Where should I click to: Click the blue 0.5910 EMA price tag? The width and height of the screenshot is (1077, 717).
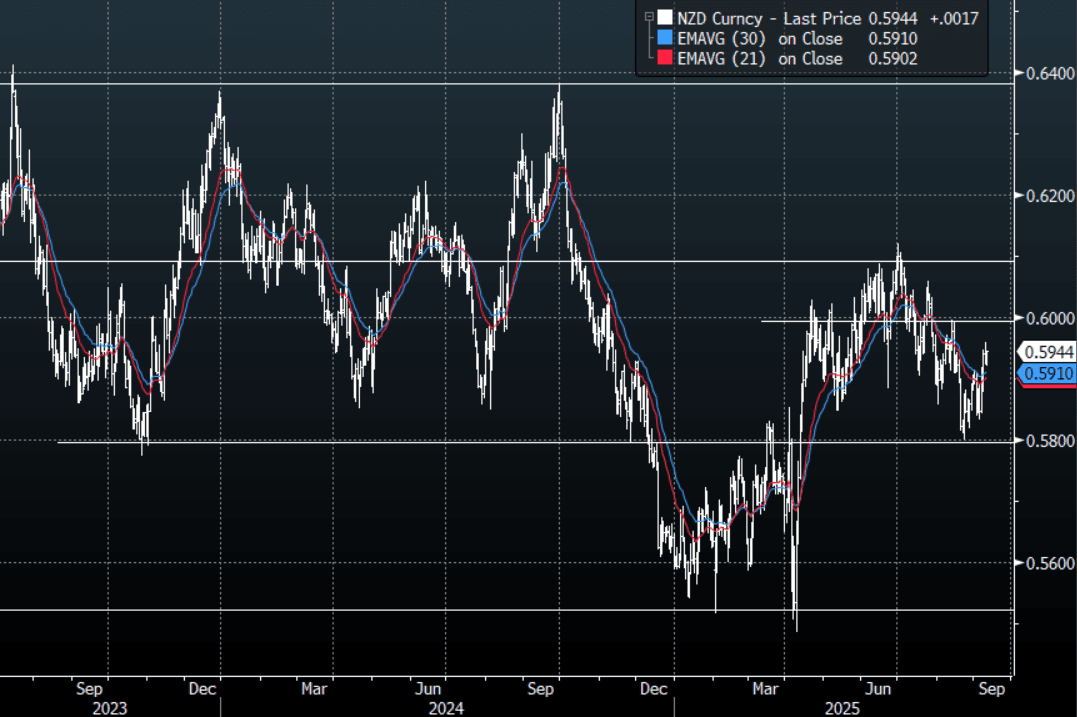[x=1046, y=374]
